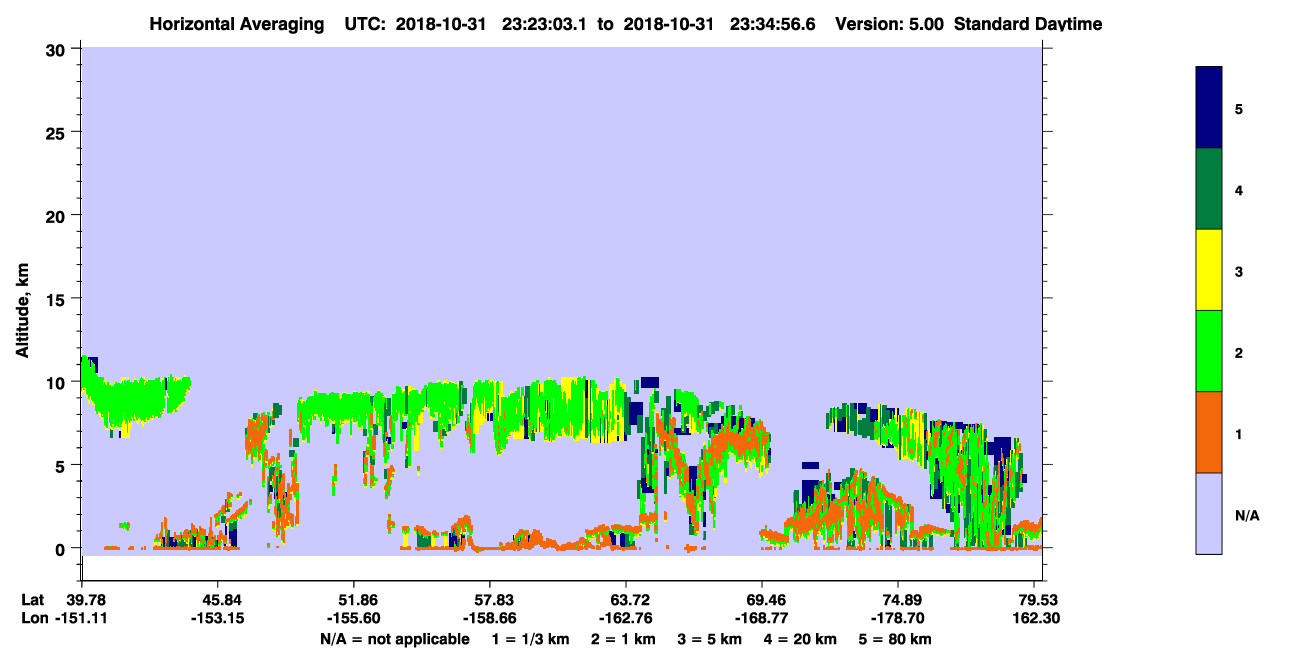Click longitude value -155.60
Screen dimensions: 1300x667
click(354, 619)
